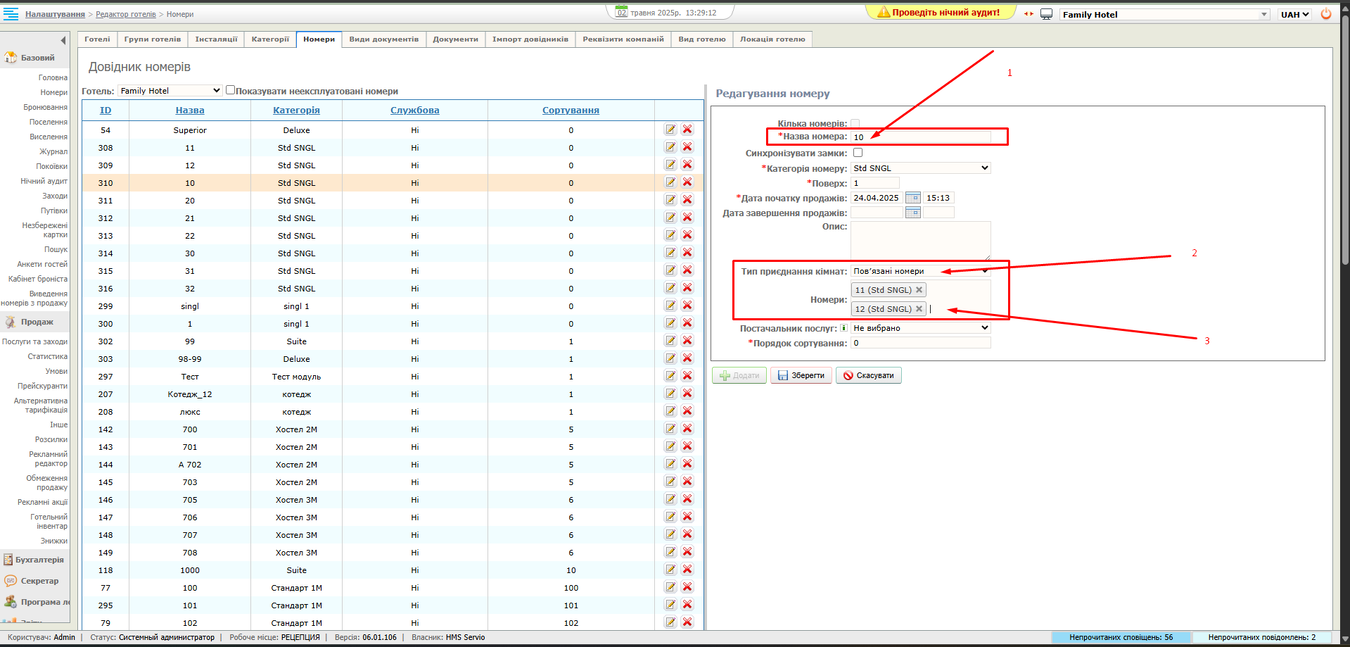The height and width of the screenshot is (647, 1350).
Task: Open the 'Категорія номеру' dropdown
Action: [920, 168]
